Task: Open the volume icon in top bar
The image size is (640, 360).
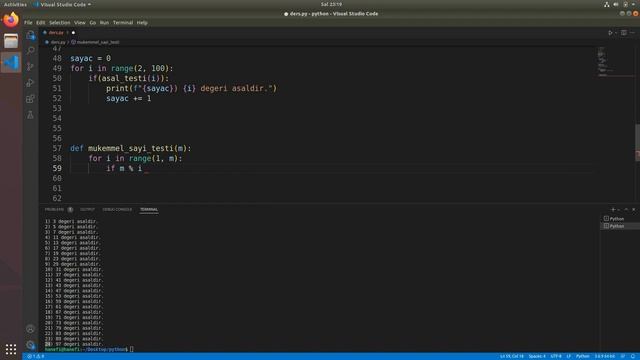Action: point(616,4)
